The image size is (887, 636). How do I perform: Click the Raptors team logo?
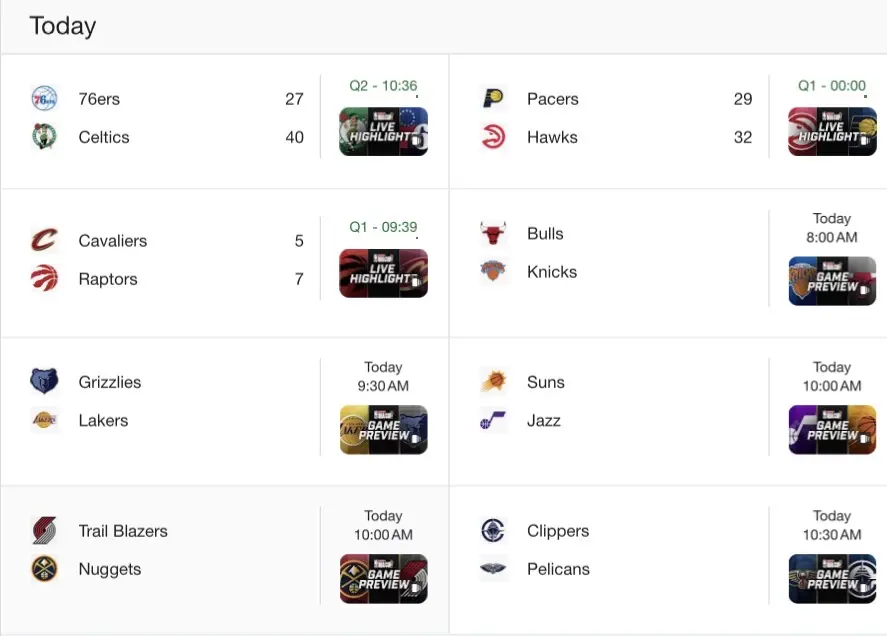point(44,278)
